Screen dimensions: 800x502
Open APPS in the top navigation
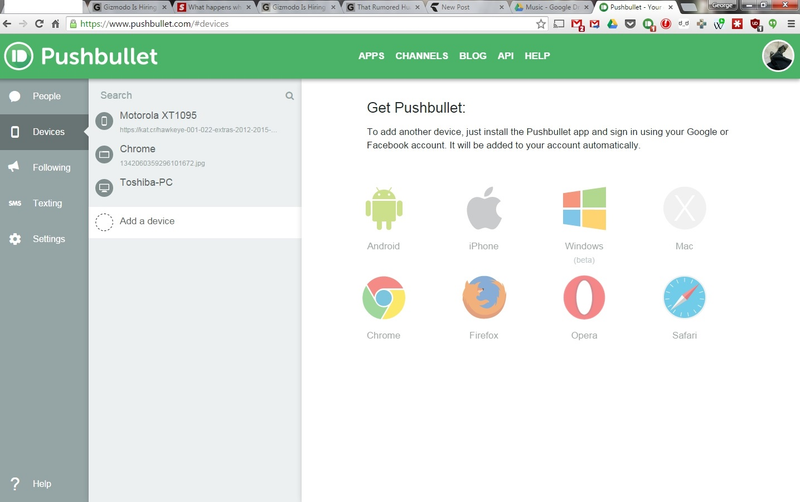(x=371, y=56)
